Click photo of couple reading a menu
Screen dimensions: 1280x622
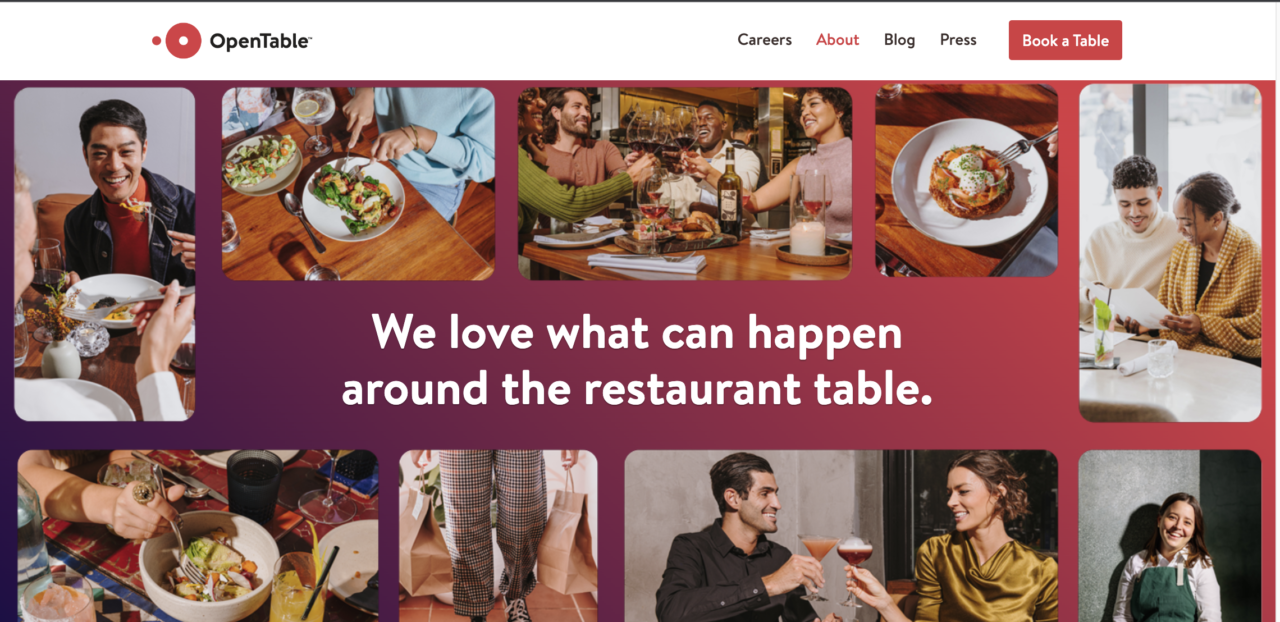coord(1170,253)
